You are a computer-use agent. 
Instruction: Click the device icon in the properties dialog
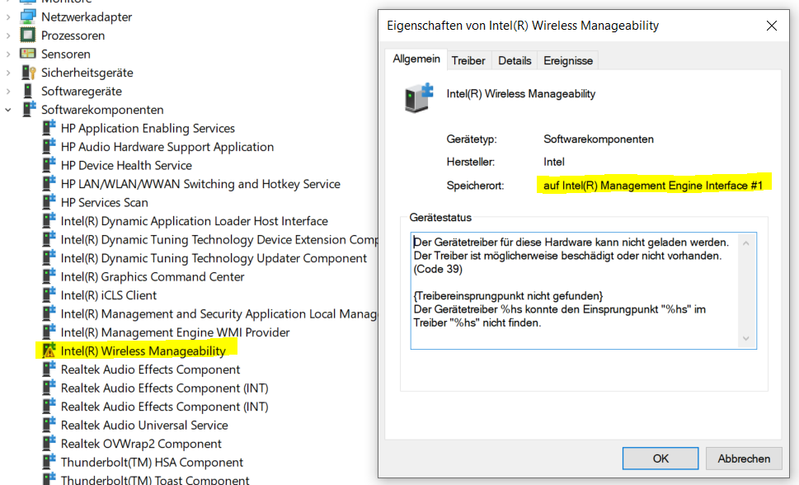pos(418,97)
